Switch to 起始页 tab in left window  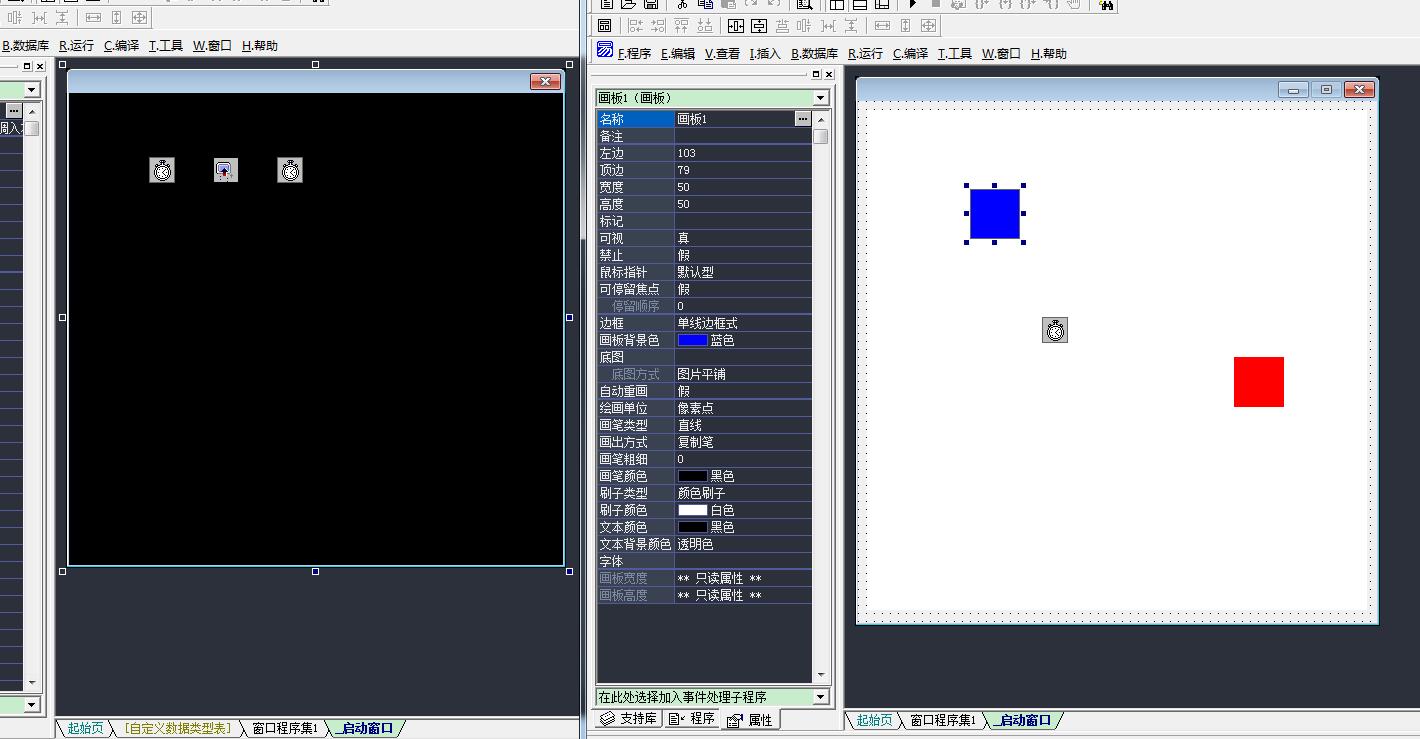(x=85, y=728)
